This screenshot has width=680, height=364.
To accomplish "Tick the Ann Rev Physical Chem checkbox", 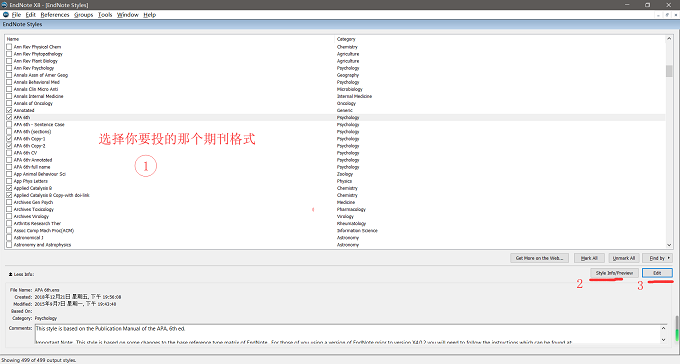I will [x=9, y=47].
